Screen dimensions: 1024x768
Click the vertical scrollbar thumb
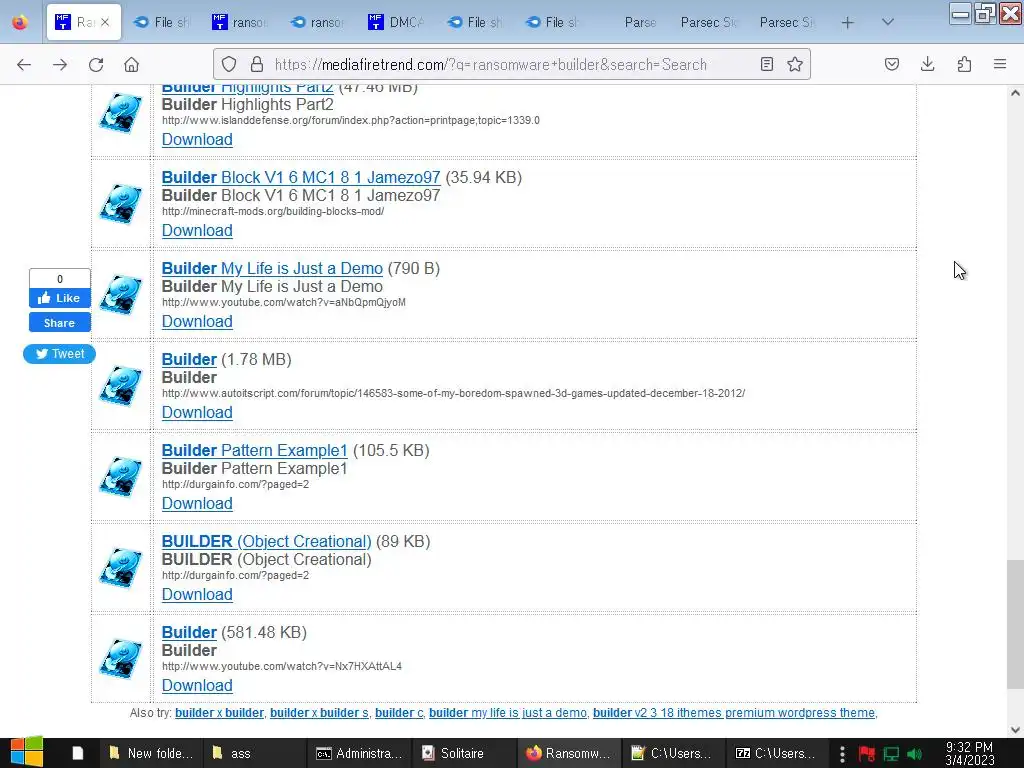tap(1015, 625)
